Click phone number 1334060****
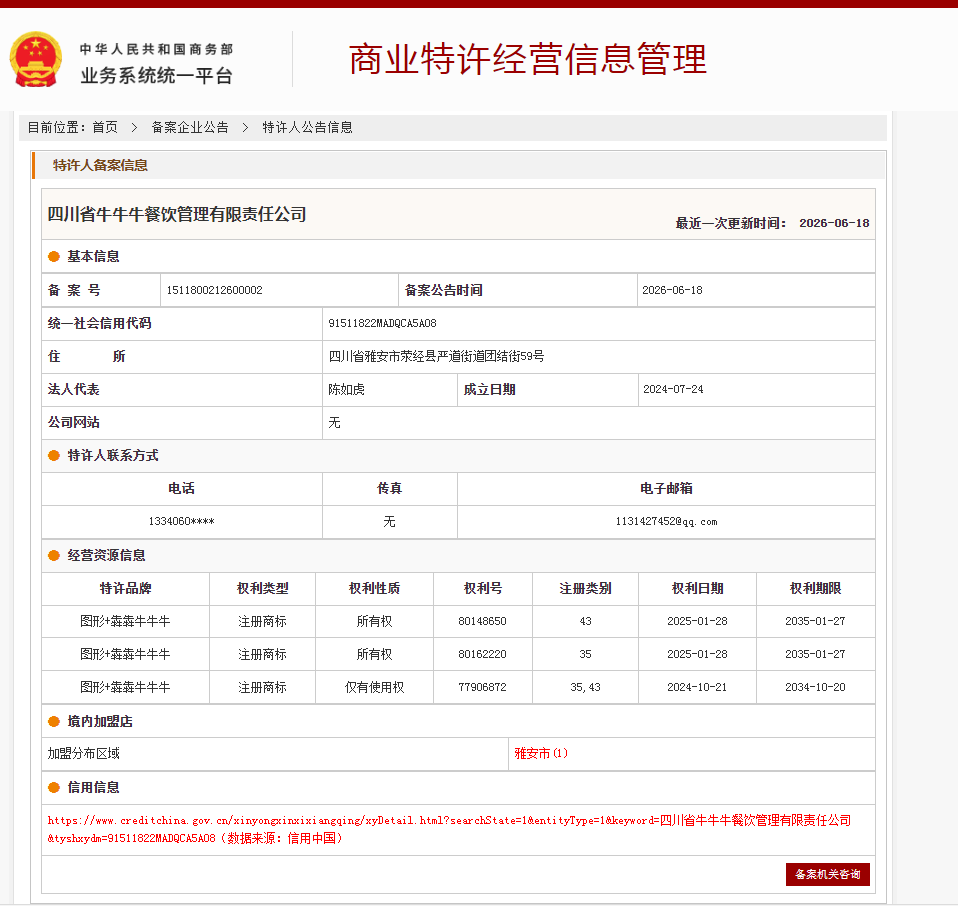958x906 pixels. (181, 521)
